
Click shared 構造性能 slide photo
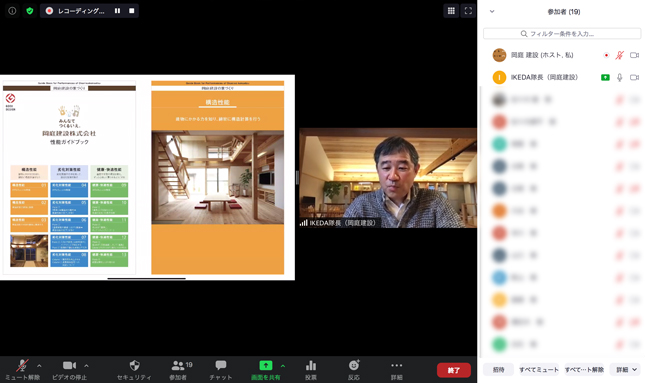(218, 177)
